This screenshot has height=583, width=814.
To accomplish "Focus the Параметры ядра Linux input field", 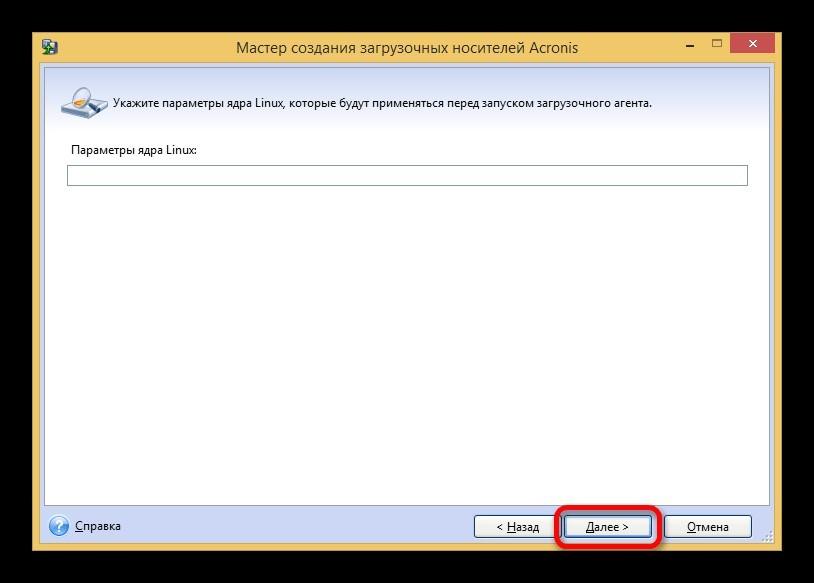I will (x=407, y=175).
